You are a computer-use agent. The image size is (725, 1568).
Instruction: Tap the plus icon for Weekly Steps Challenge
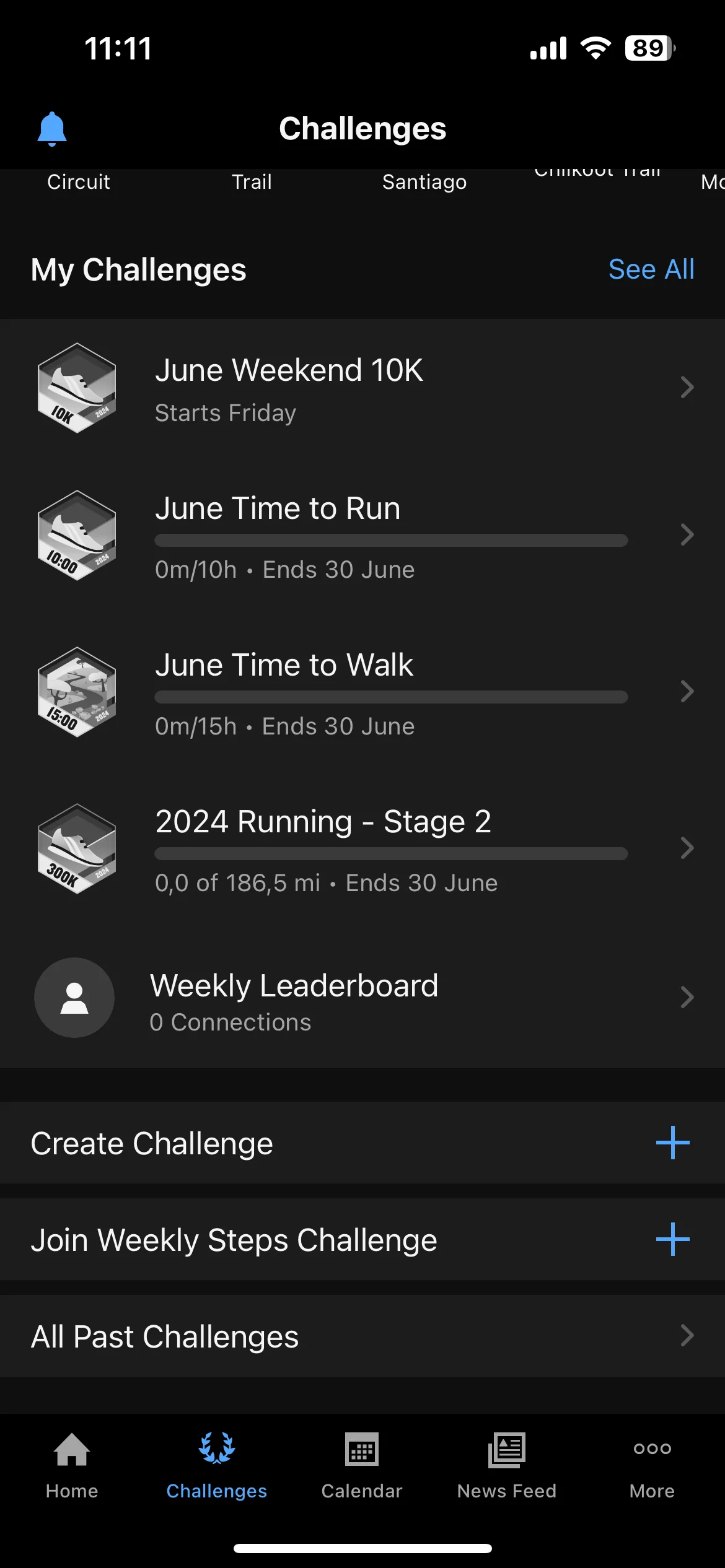[x=672, y=1239]
